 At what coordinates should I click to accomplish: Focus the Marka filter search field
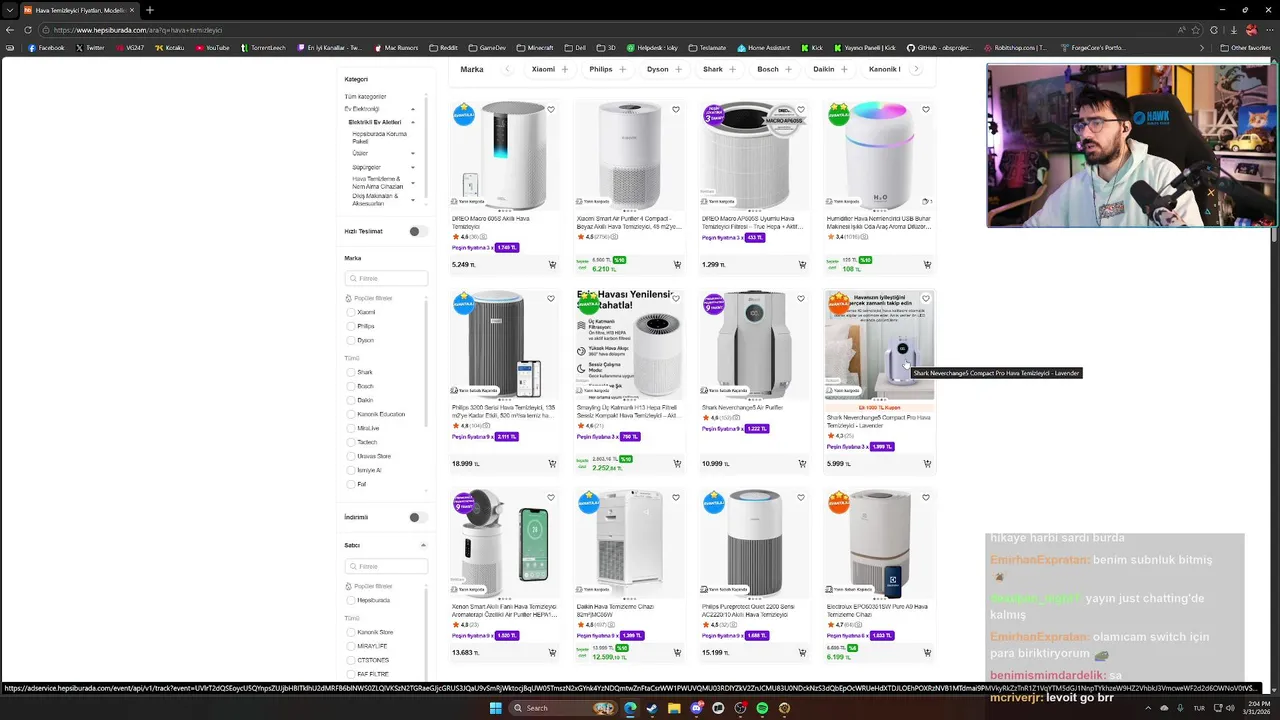coord(386,278)
